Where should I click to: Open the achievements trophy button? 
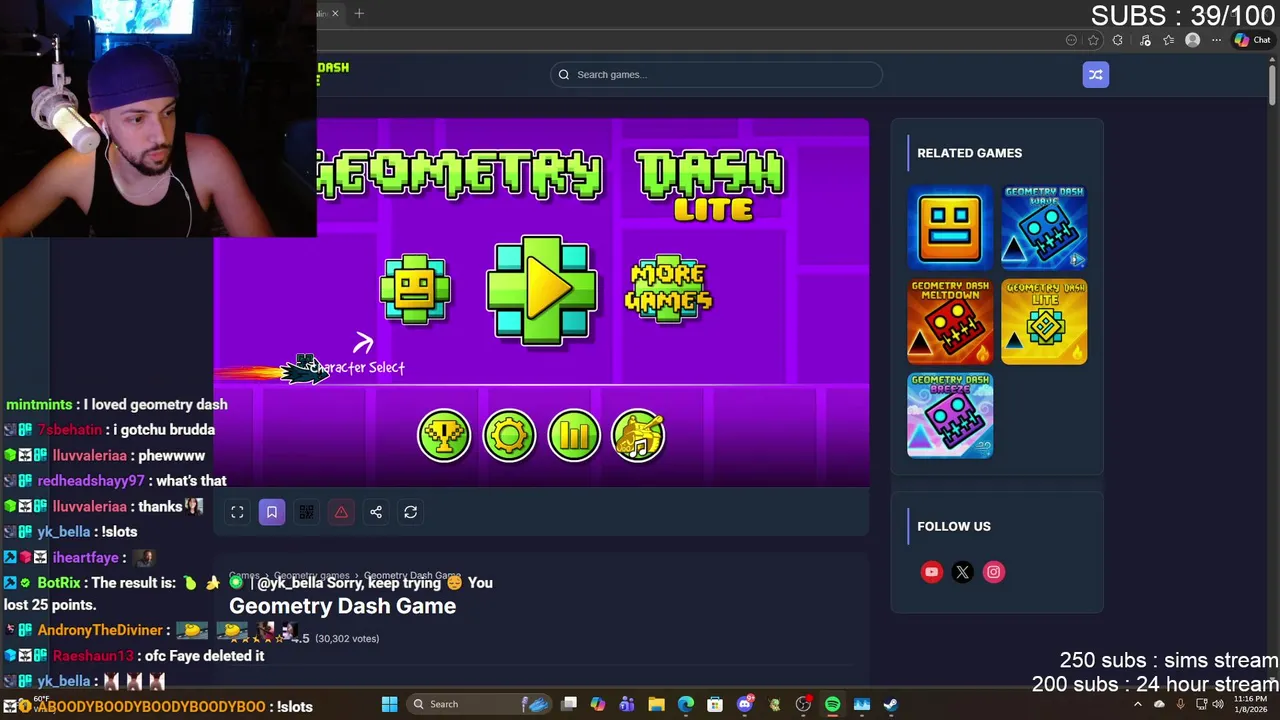(444, 435)
